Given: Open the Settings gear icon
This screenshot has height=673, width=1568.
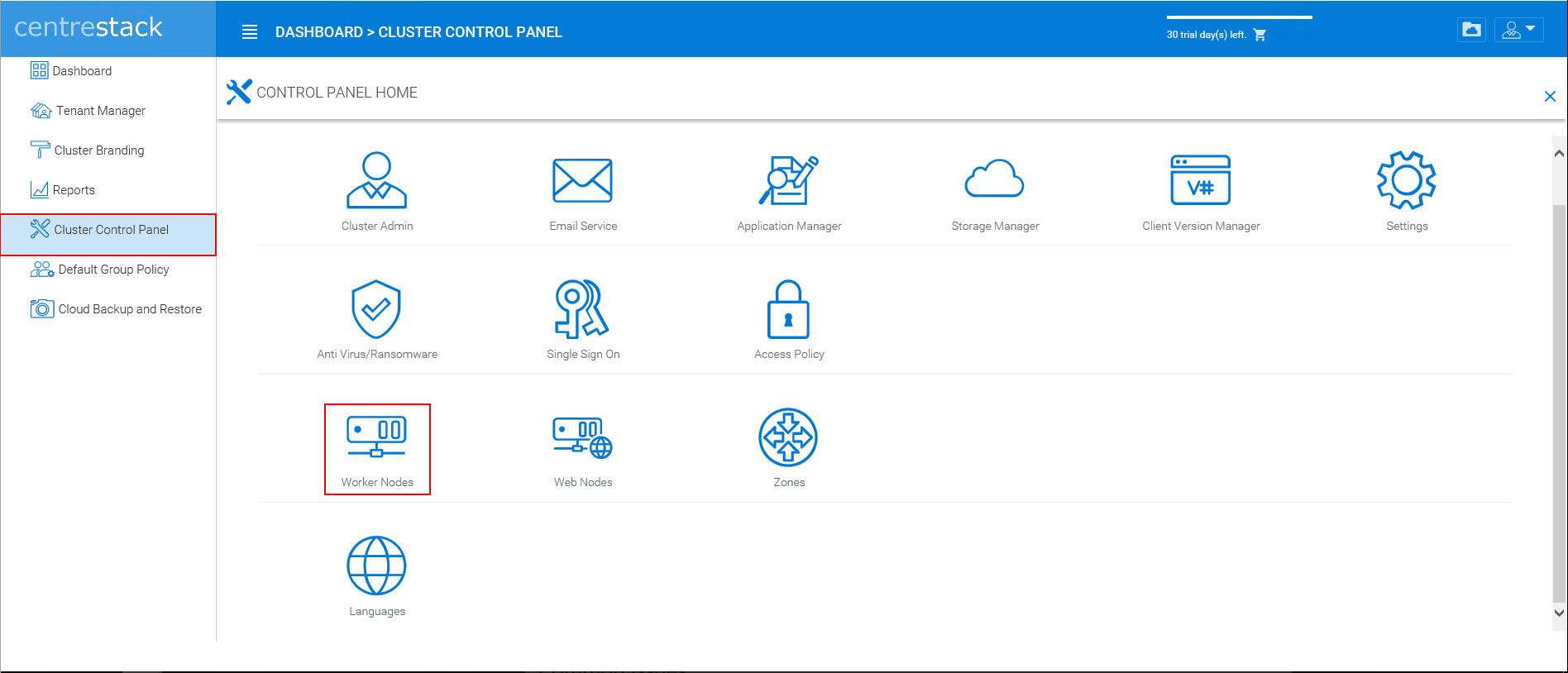Looking at the screenshot, I should [1407, 180].
